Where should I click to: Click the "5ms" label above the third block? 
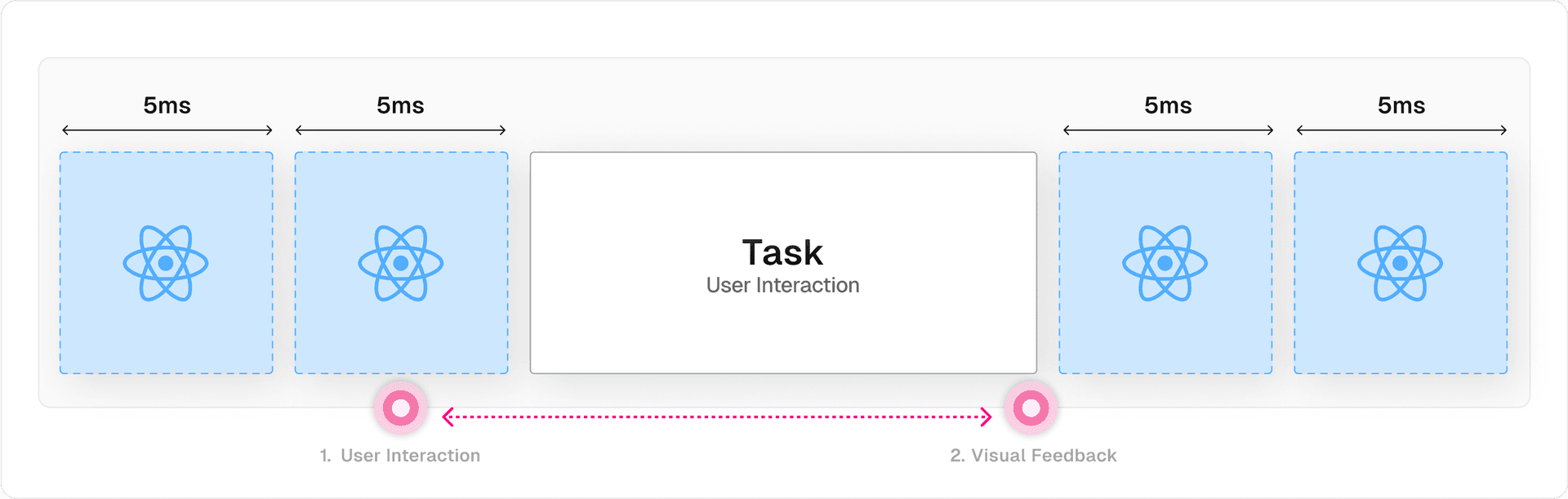[1168, 105]
